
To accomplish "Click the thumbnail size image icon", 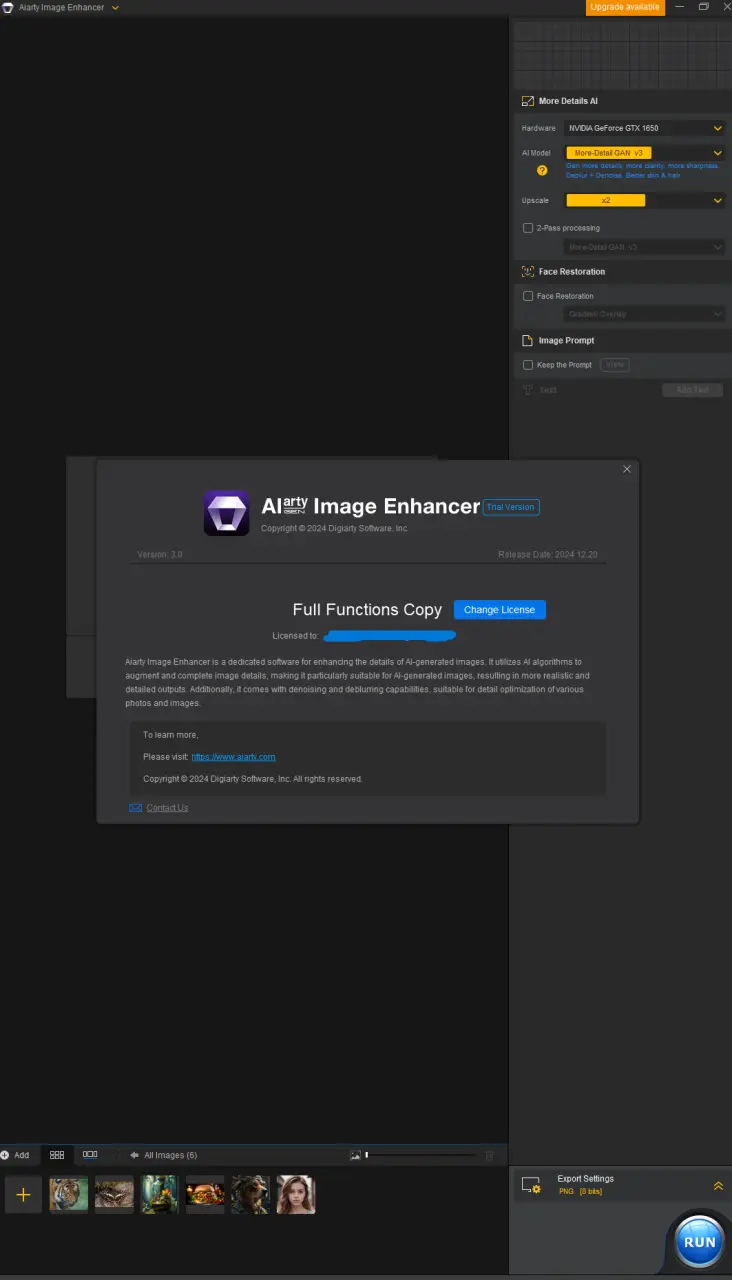I will click(x=355, y=1155).
